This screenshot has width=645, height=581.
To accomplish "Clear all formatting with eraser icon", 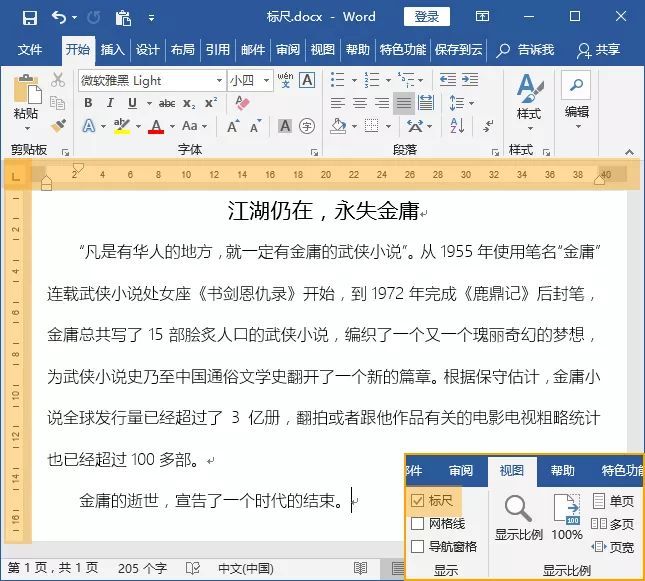I will point(242,103).
